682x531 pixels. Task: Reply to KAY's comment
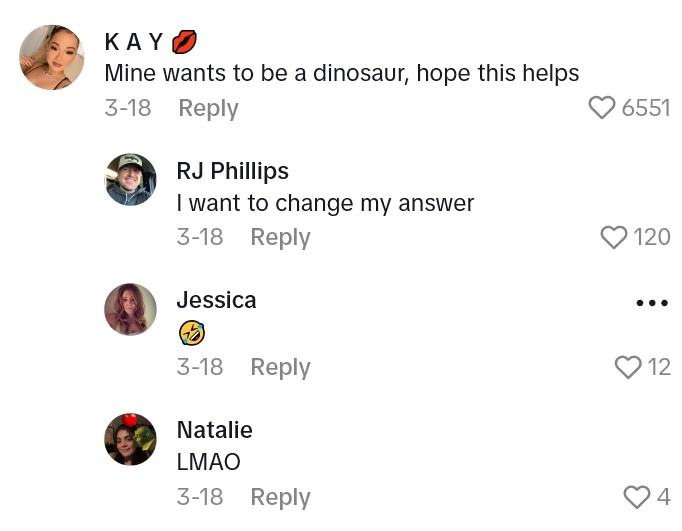pos(208,108)
